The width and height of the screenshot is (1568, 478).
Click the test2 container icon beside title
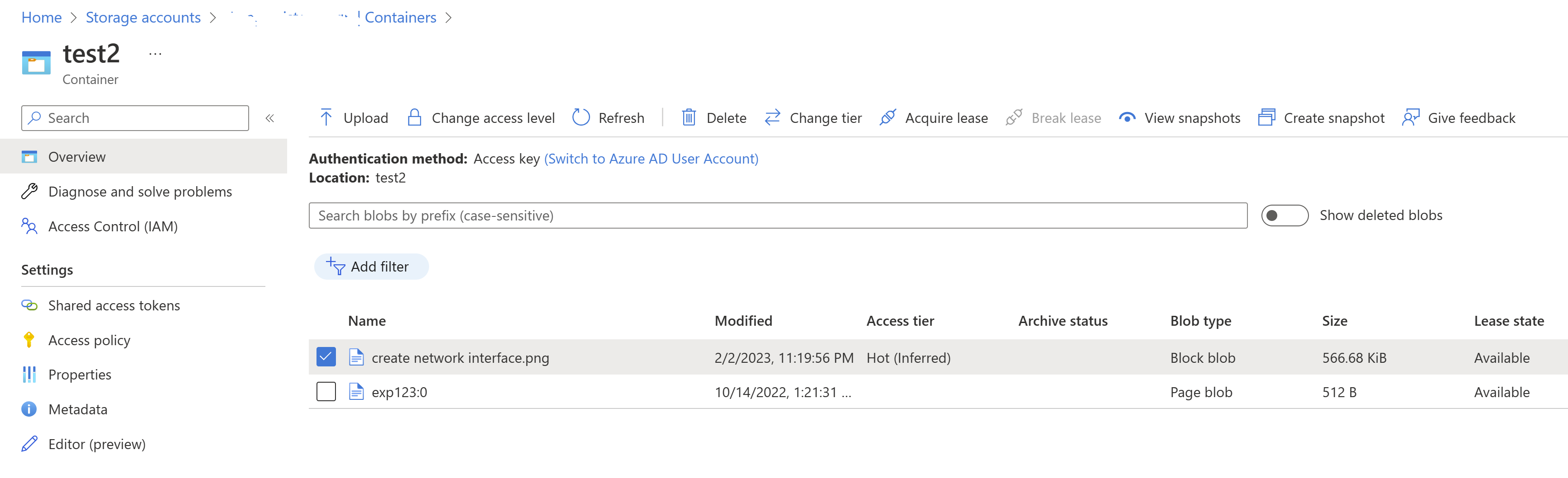point(36,63)
